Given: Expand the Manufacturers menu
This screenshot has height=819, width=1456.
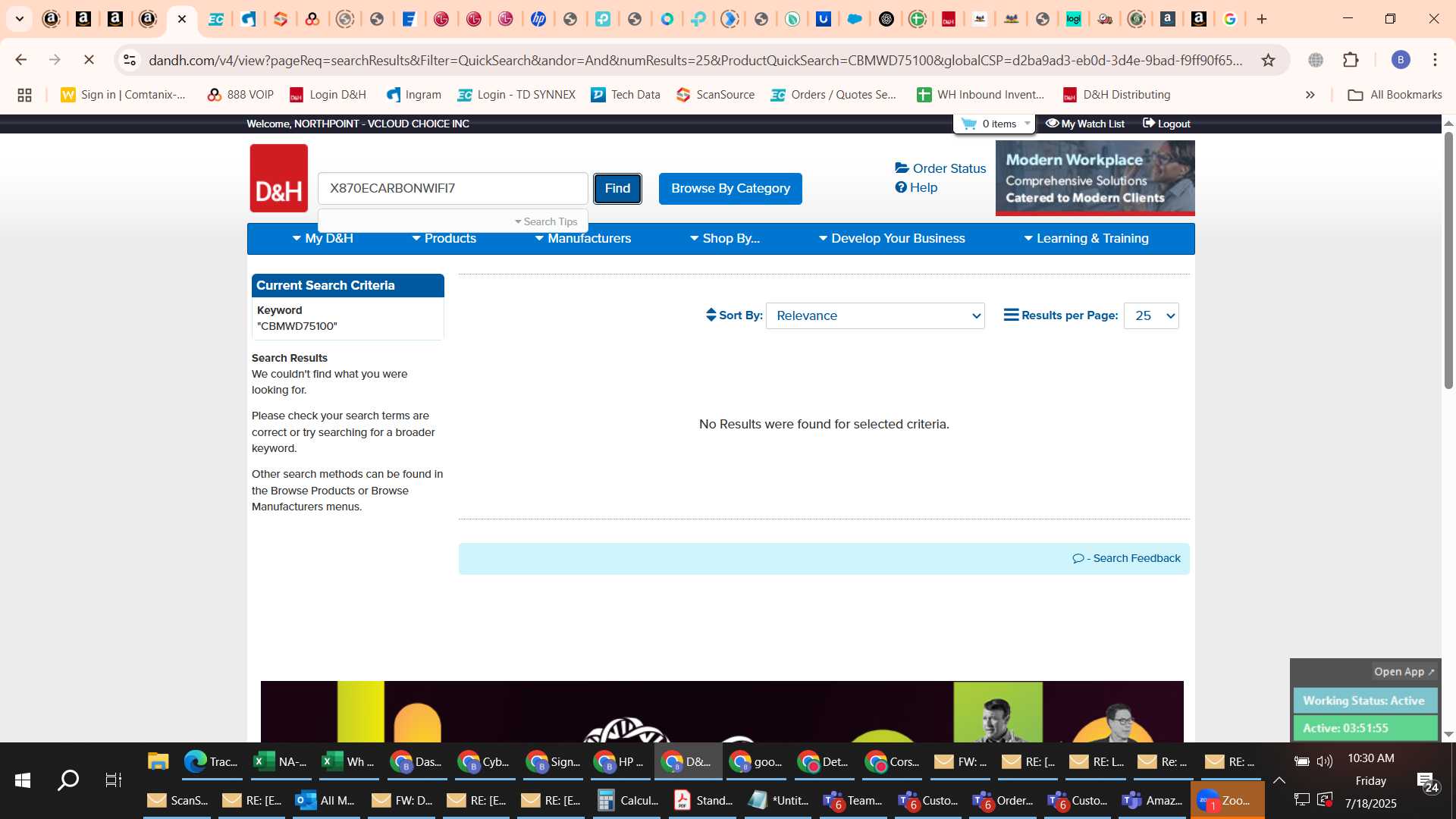Looking at the screenshot, I should click(x=582, y=238).
